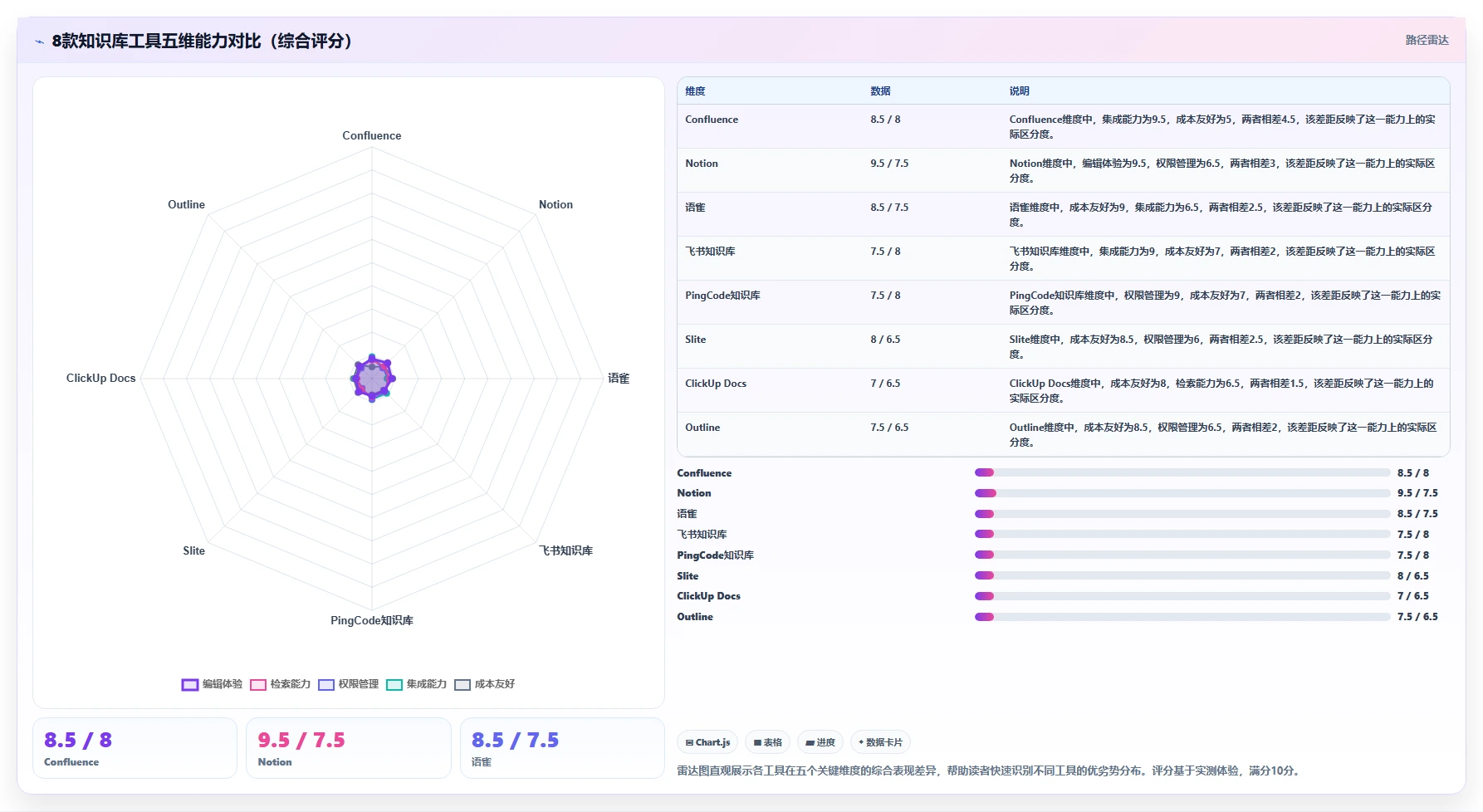
Task: Click the 表格 tag chip
Action: [x=768, y=742]
